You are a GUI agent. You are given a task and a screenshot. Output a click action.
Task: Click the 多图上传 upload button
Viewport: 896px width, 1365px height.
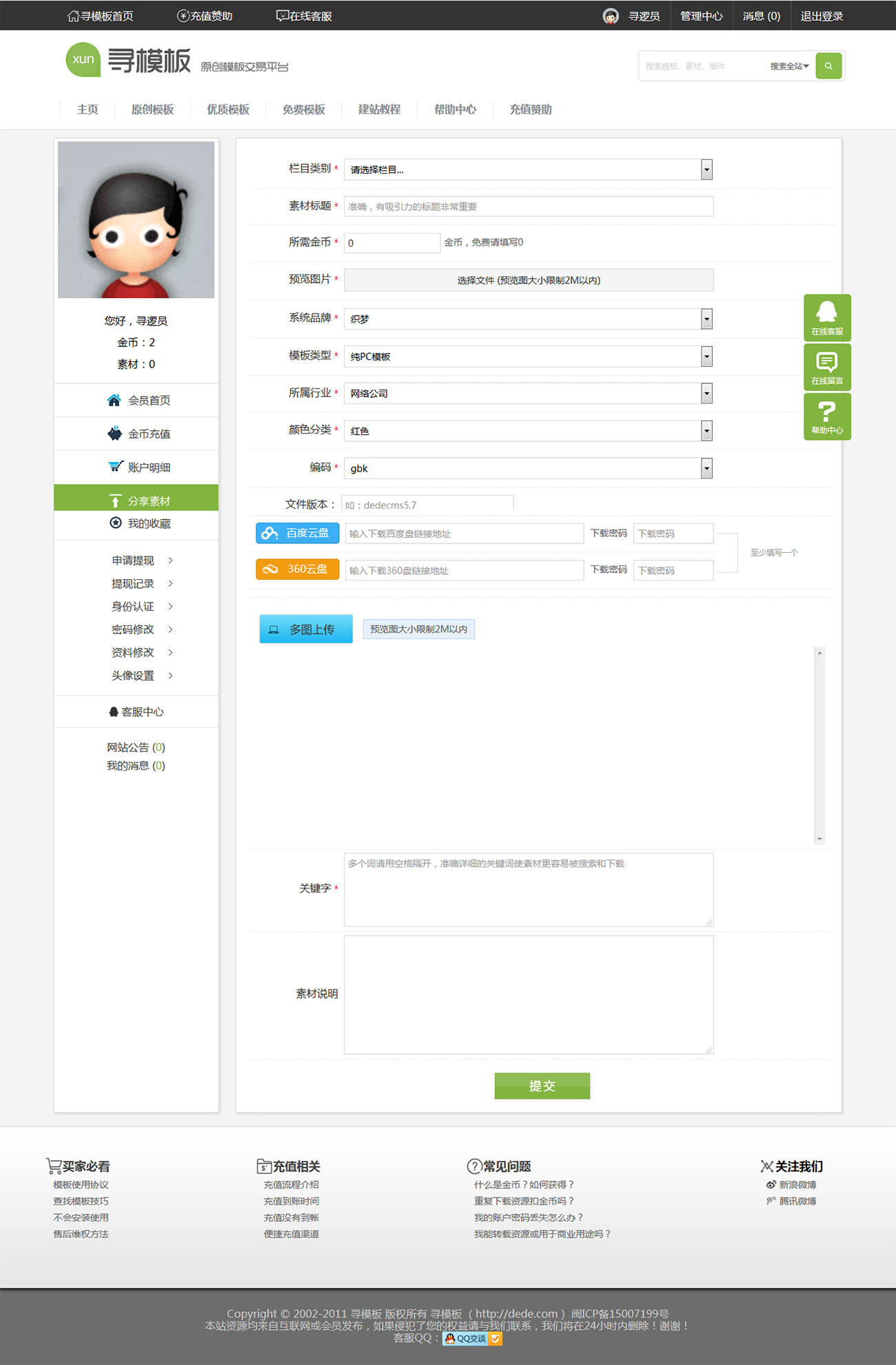click(306, 629)
